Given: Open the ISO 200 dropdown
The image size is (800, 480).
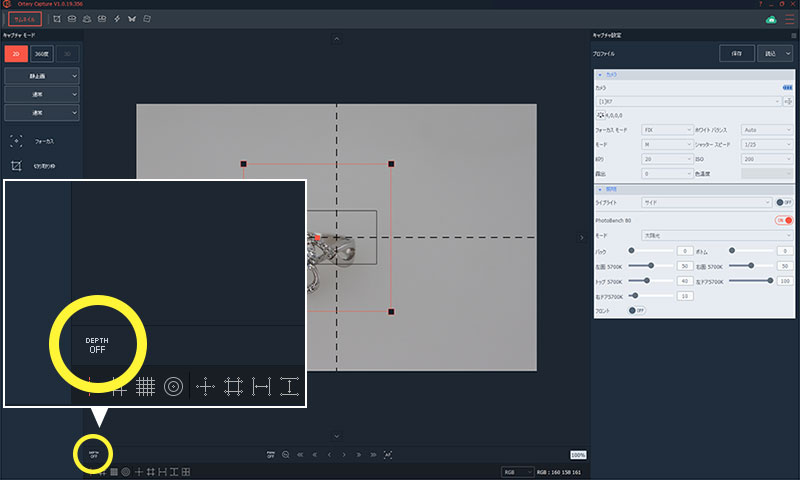Looking at the screenshot, I should 766,158.
